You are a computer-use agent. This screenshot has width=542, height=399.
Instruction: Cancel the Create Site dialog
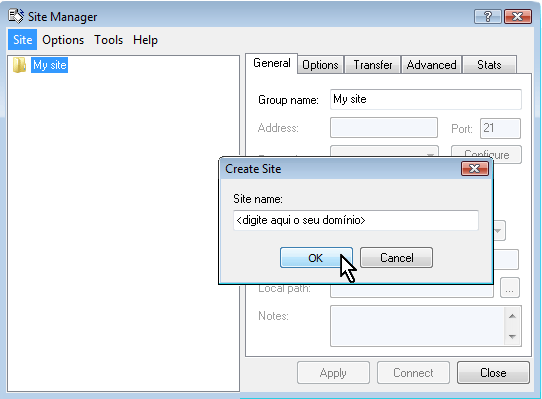pos(396,258)
